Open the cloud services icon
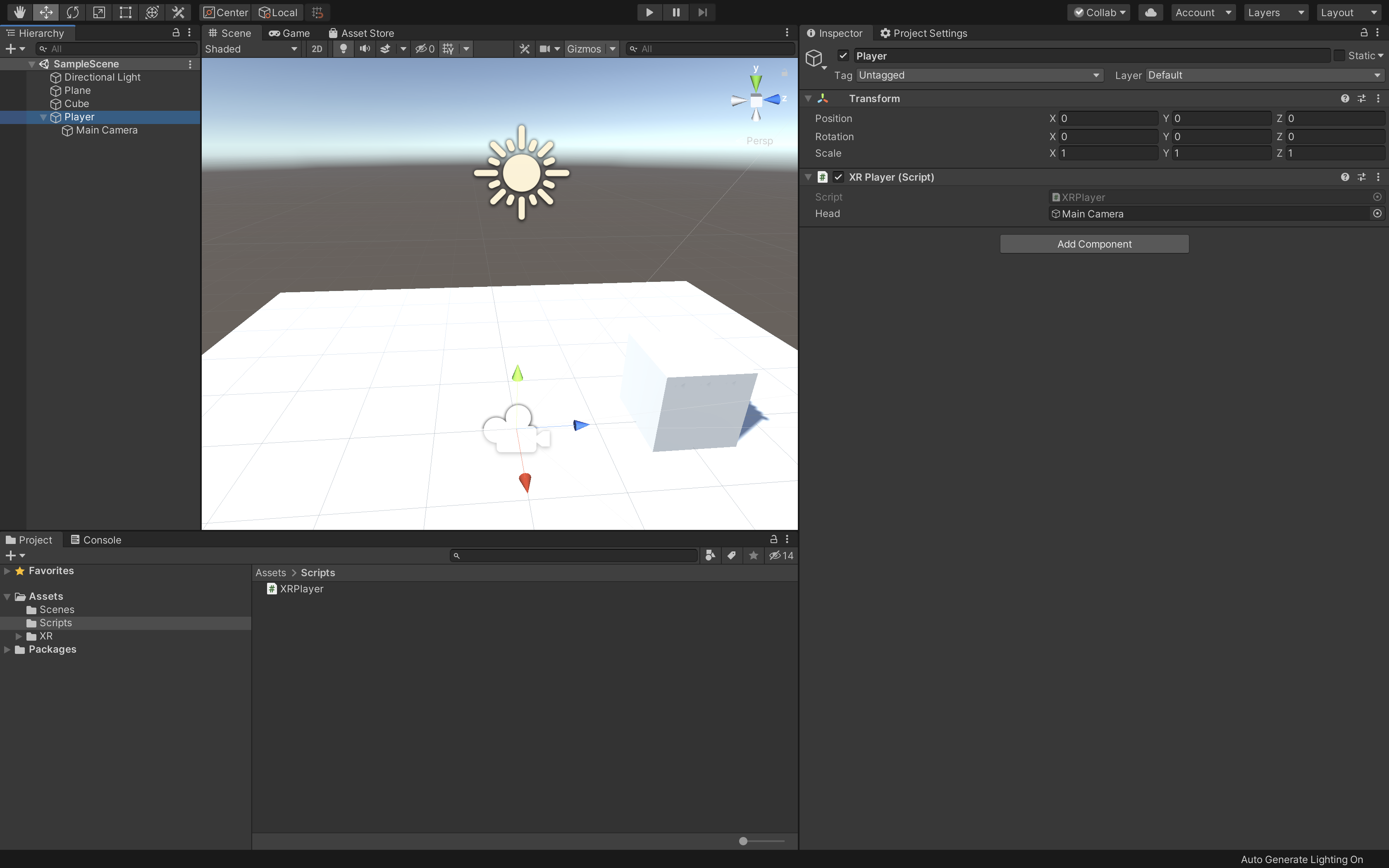 tap(1150, 12)
